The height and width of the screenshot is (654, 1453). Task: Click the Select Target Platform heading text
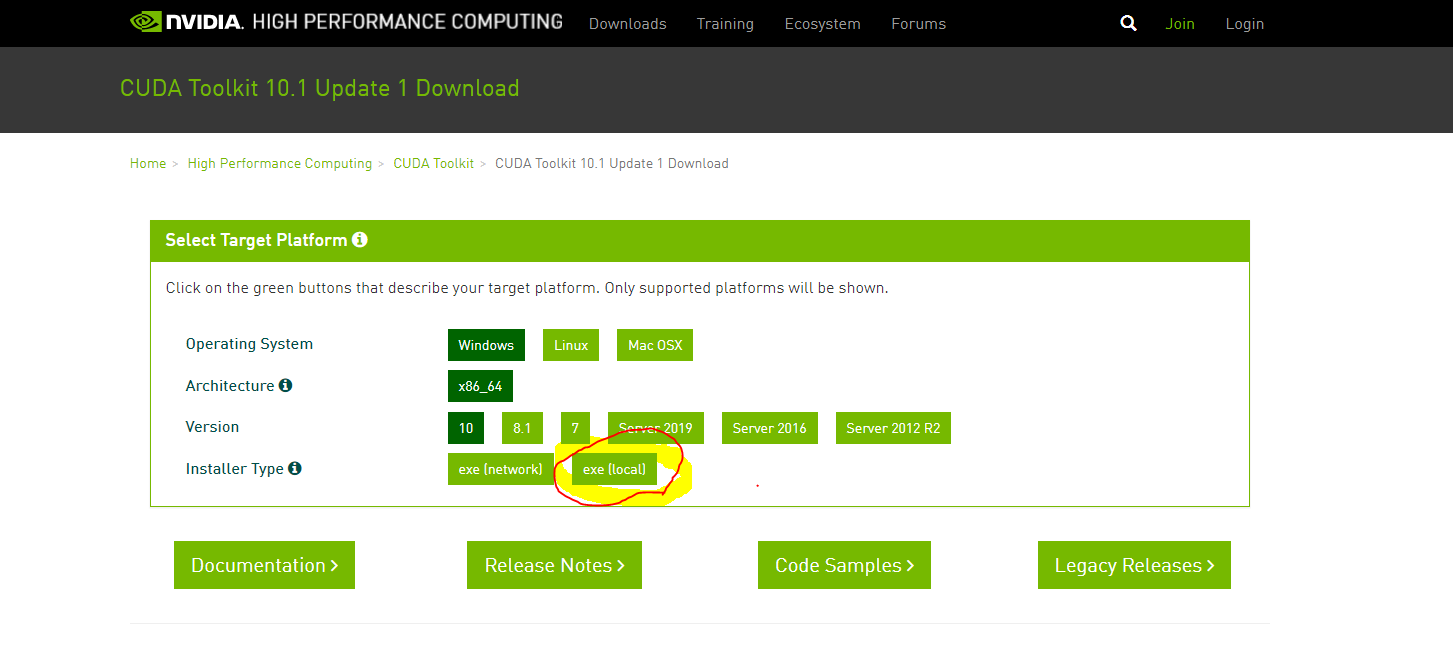pyautogui.click(x=256, y=240)
